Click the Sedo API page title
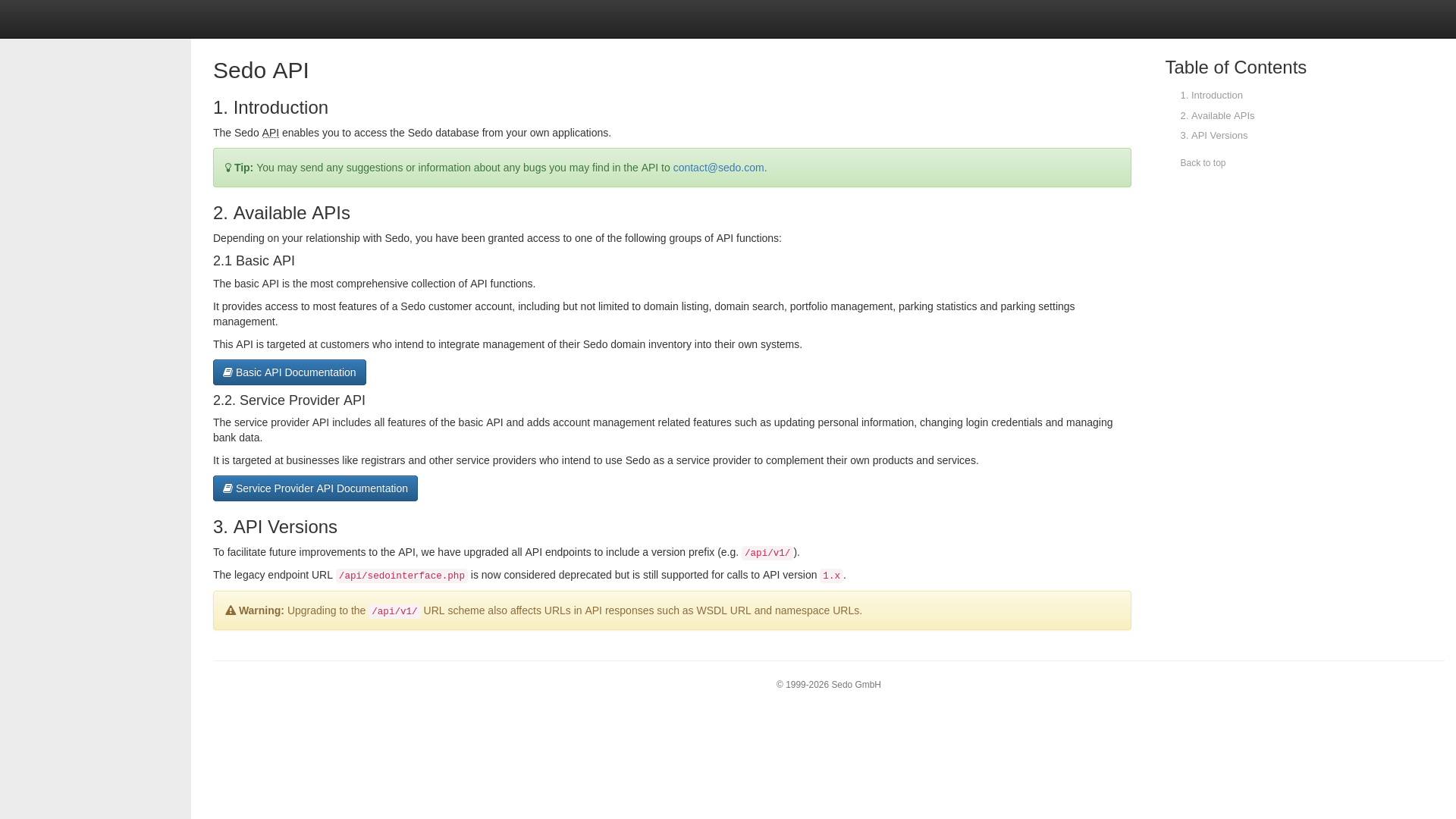1456x819 pixels. pos(261,71)
